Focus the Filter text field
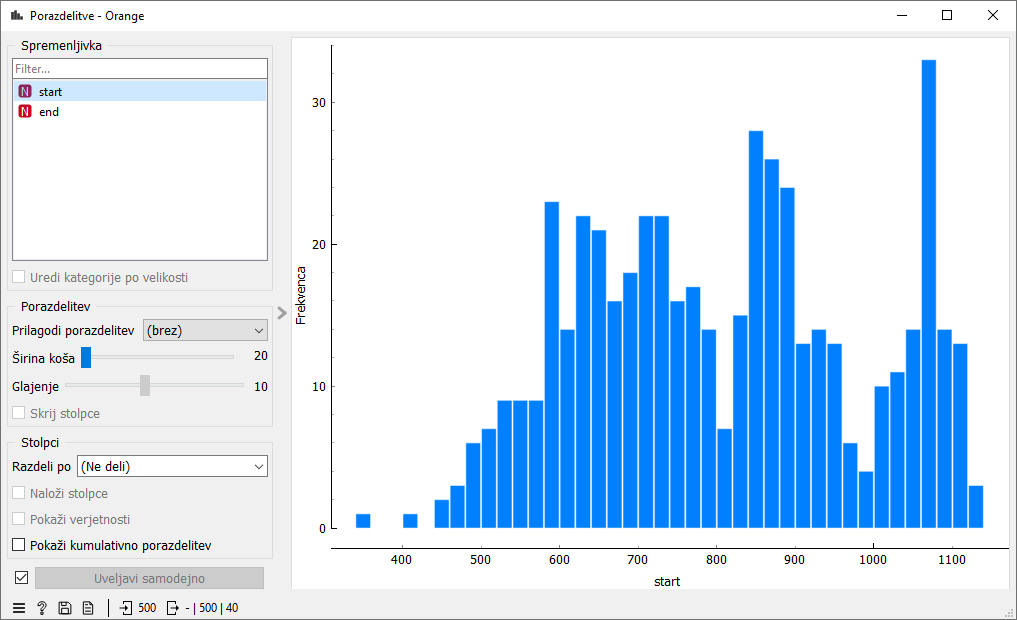1017x620 pixels. click(x=139, y=69)
